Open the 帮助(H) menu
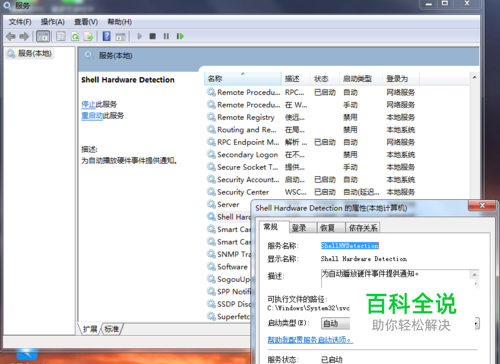500x364 pixels. (119, 22)
